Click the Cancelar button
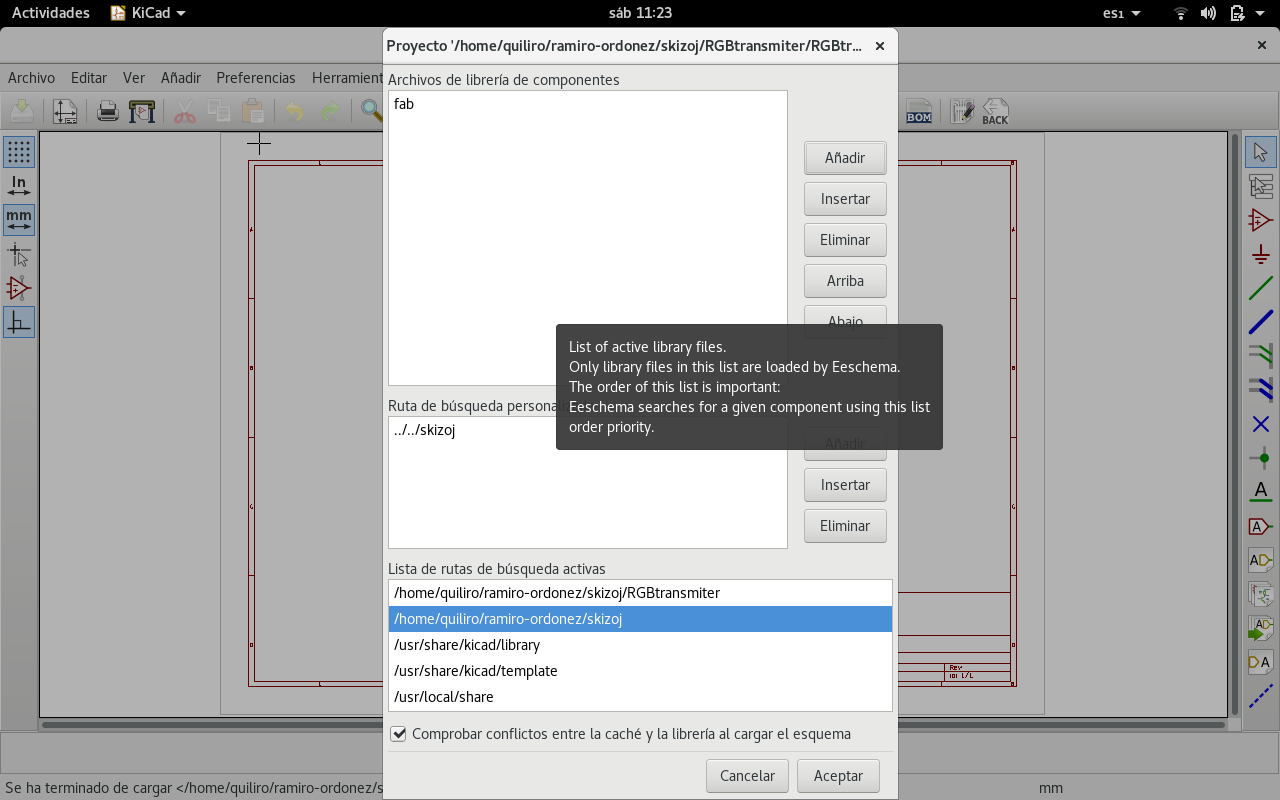The image size is (1280, 800). point(748,776)
